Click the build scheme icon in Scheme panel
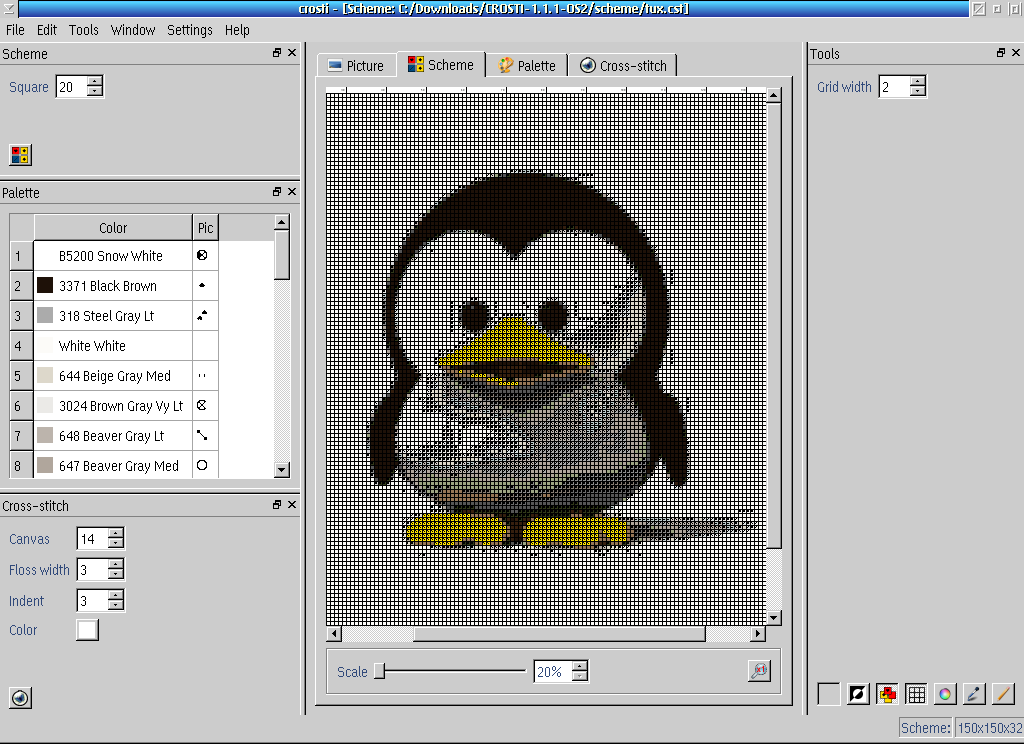 pyautogui.click(x=20, y=155)
